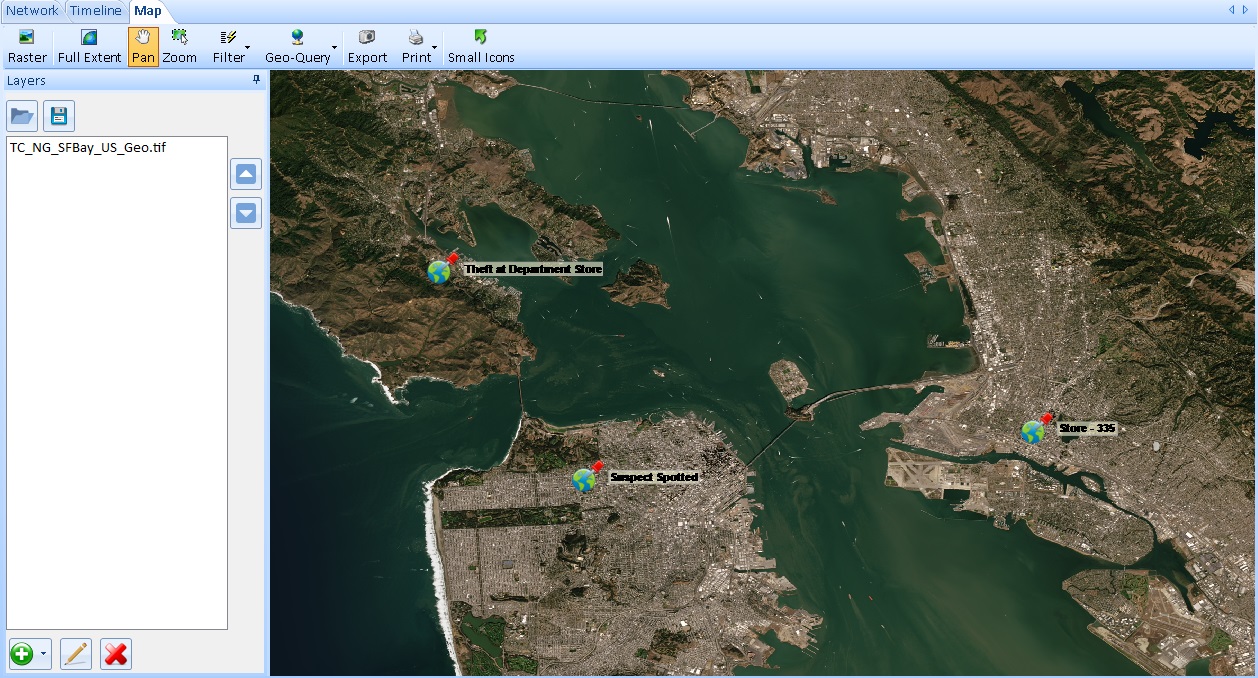Select the Geo-Query tool
The width and height of the screenshot is (1258, 678).
[x=296, y=42]
